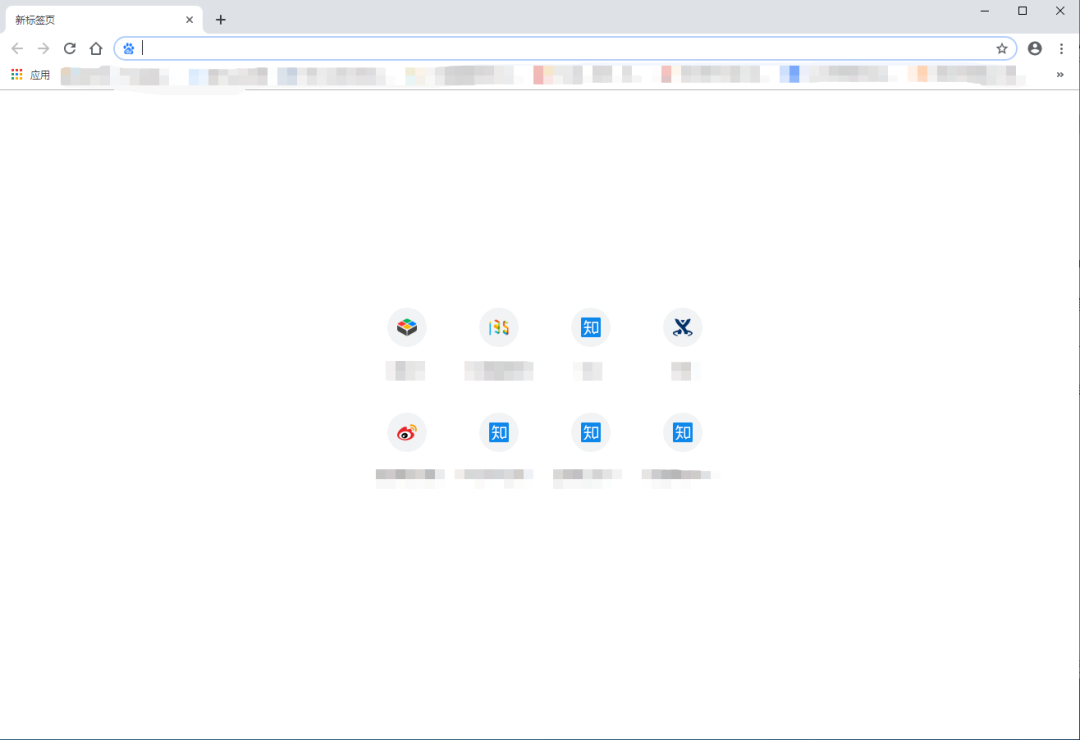Open the blue scissors X shortcut tile
This screenshot has height=740, width=1080.
(x=683, y=327)
